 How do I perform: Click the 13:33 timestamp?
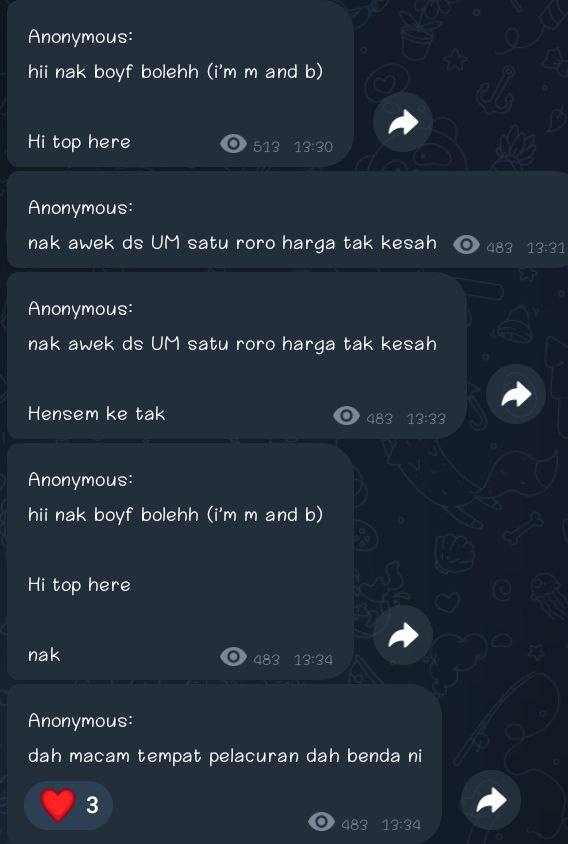(426, 419)
